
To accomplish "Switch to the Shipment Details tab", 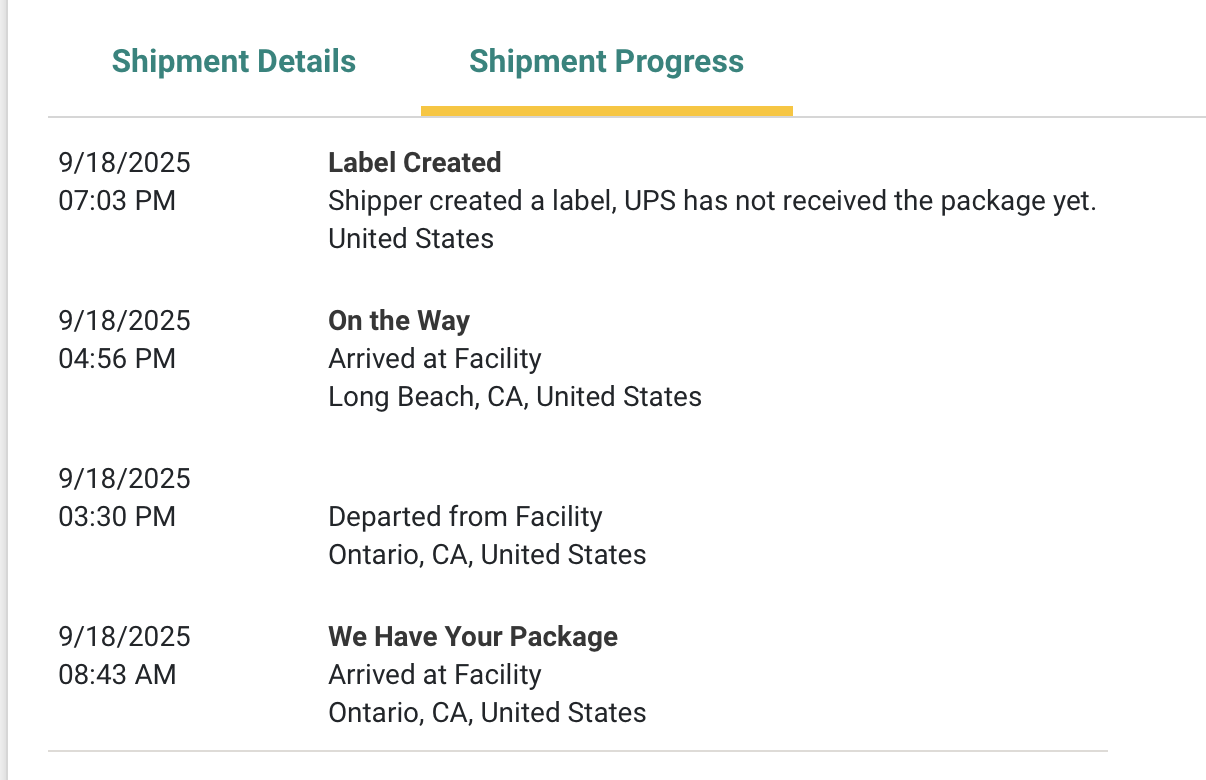I will [x=233, y=61].
